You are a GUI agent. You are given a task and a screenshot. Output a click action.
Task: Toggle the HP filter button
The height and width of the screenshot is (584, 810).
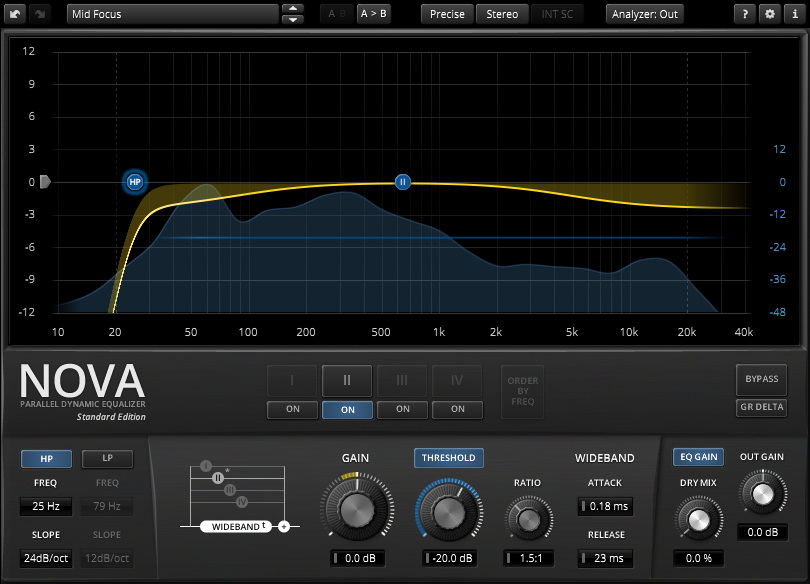point(46,459)
